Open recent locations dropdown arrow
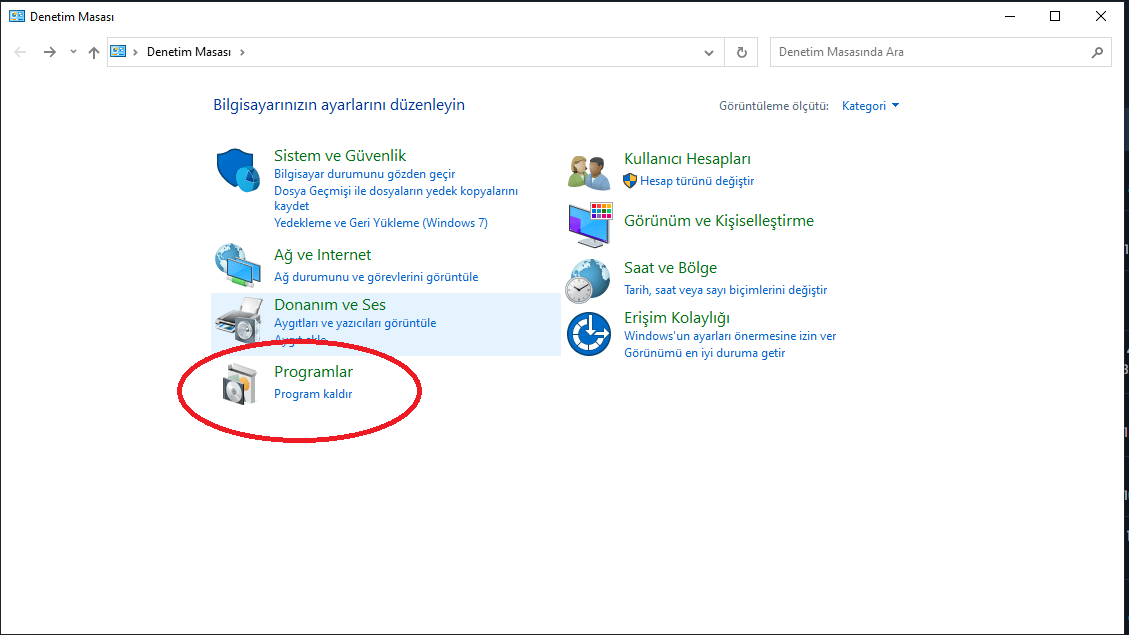The image size is (1129, 635). tap(73, 52)
